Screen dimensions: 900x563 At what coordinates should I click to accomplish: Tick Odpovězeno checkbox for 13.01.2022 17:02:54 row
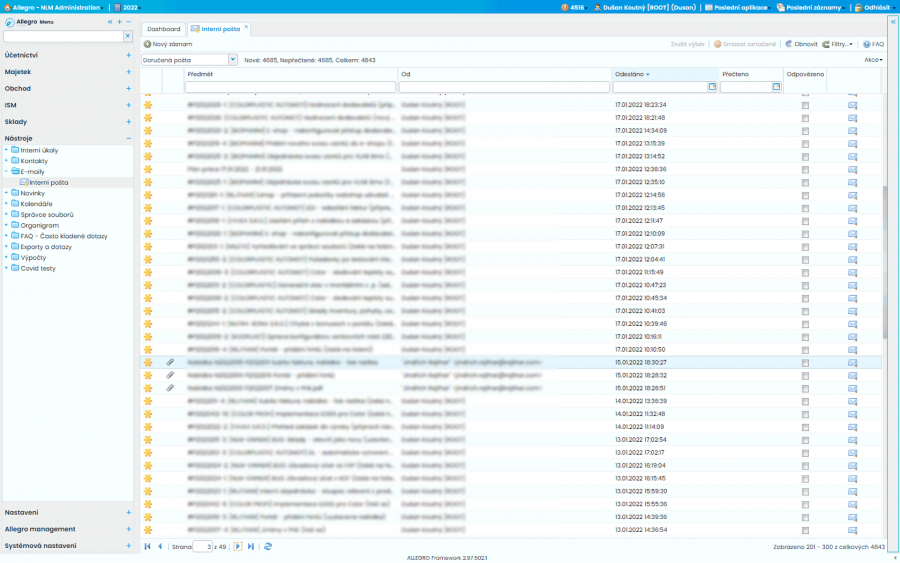click(805, 439)
